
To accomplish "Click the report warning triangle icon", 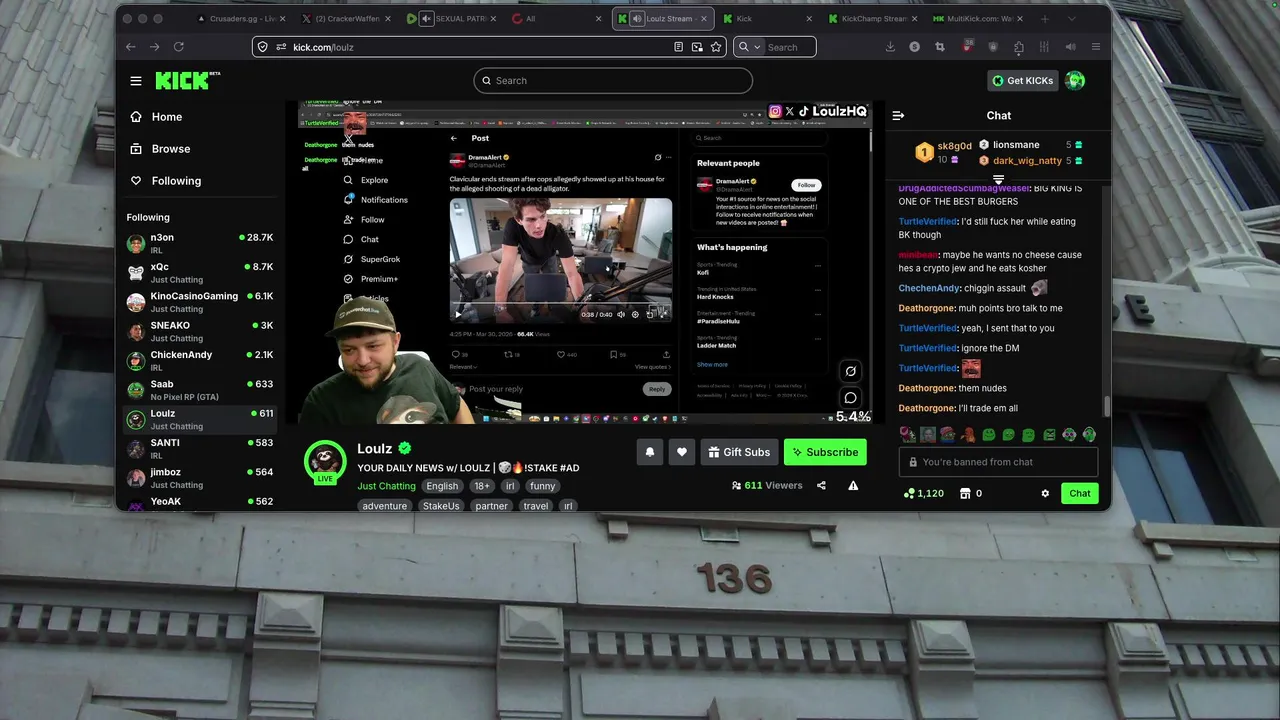I will [853, 485].
